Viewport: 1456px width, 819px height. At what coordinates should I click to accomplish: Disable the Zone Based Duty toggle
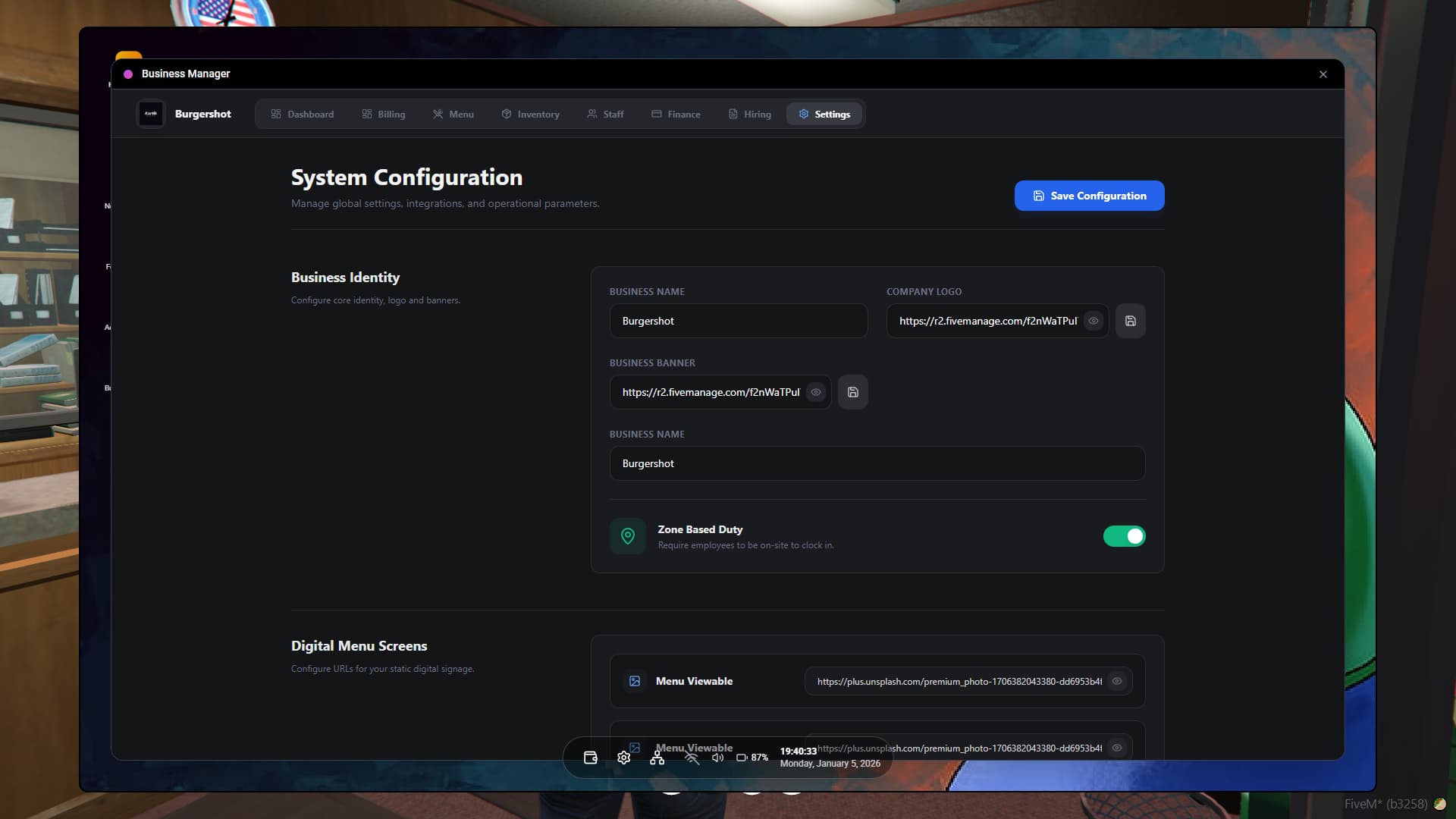point(1124,536)
